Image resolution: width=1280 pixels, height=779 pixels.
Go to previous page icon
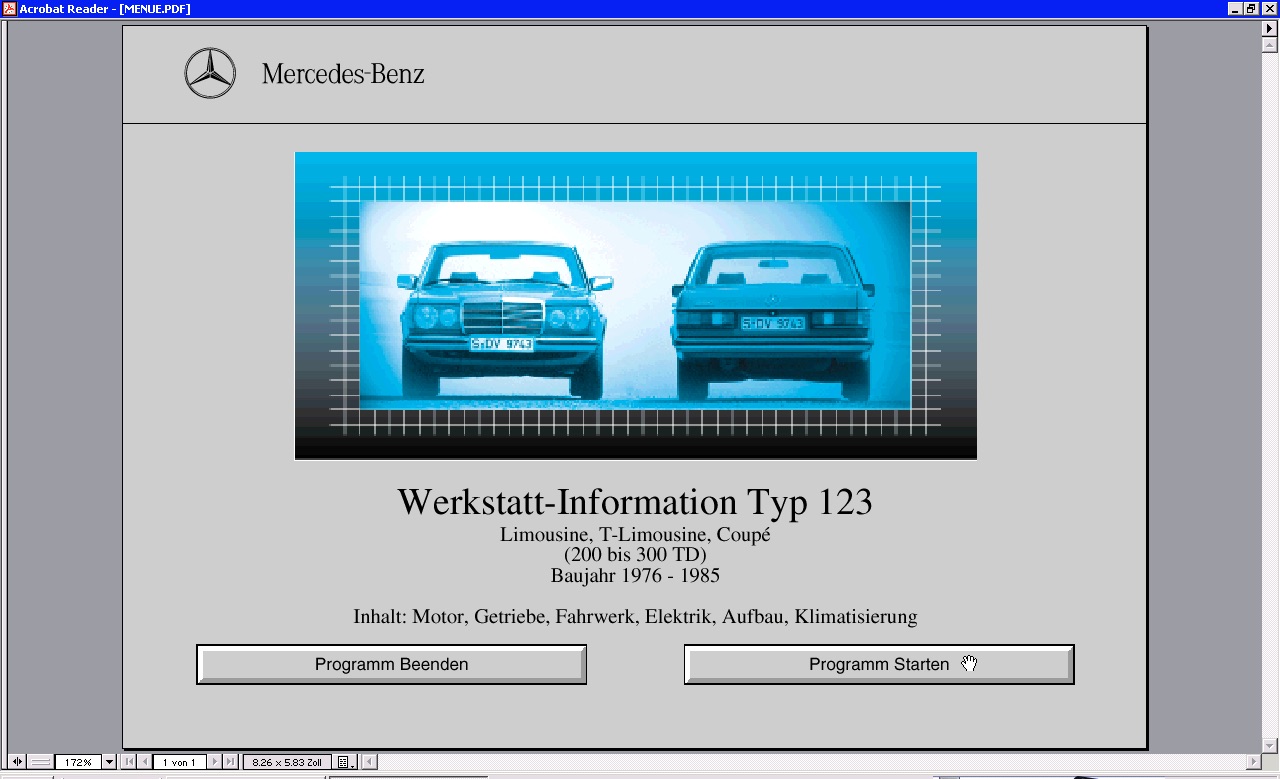(x=145, y=762)
